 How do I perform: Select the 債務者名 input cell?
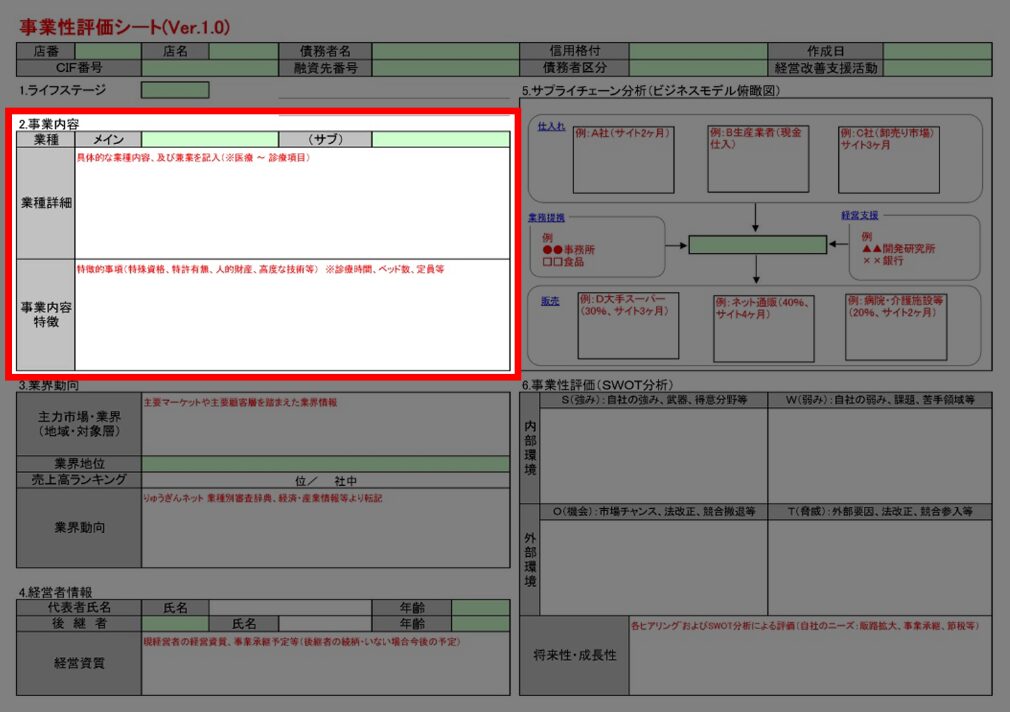445,51
